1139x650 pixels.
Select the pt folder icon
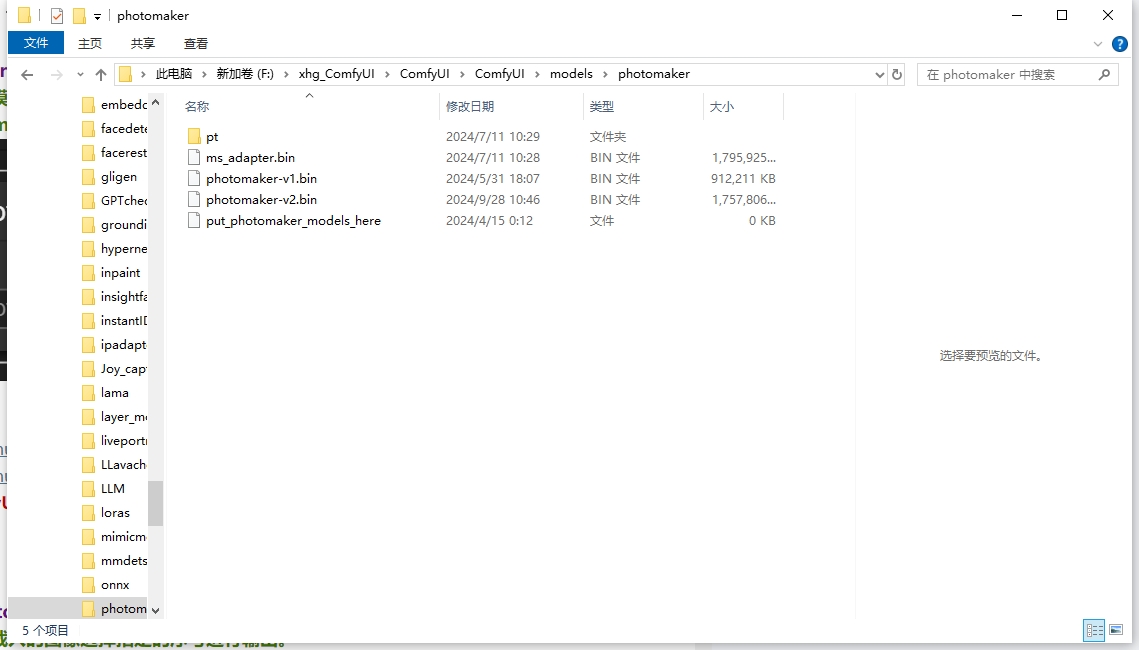click(195, 137)
